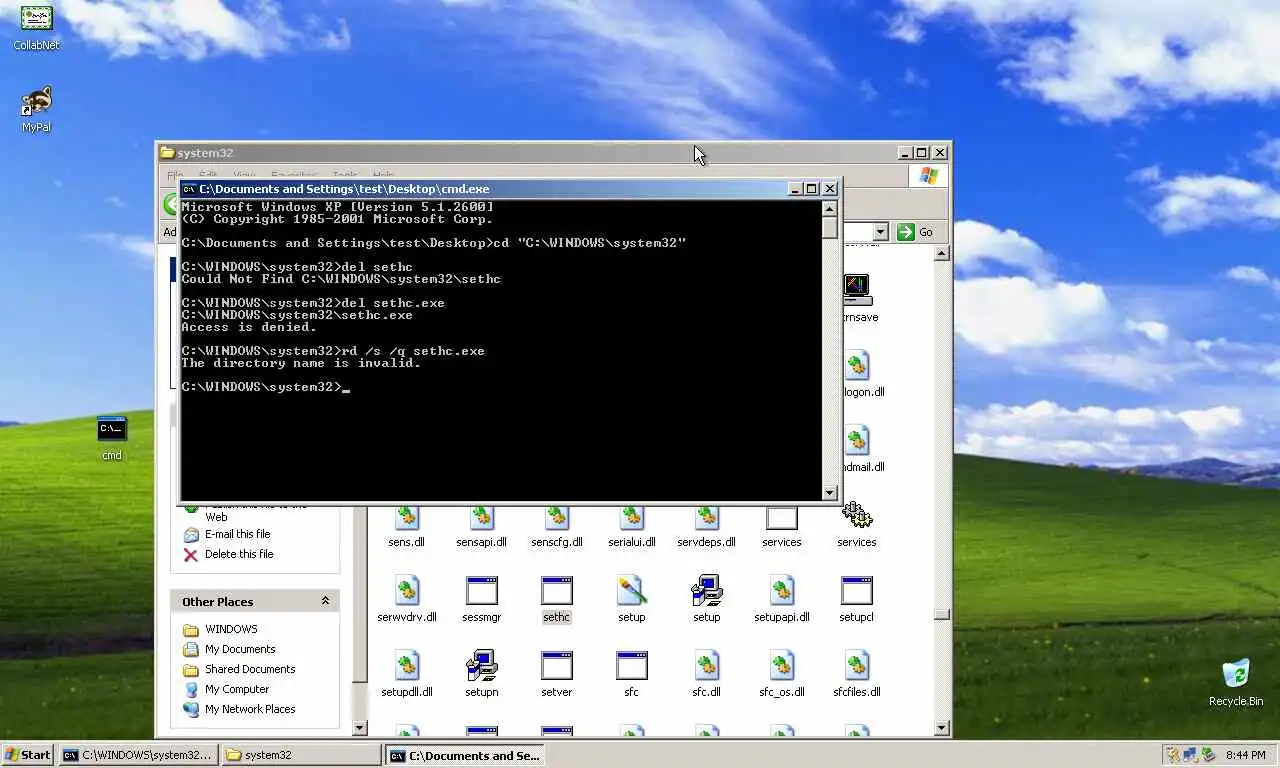Click cmd window scroll down arrow

point(829,492)
